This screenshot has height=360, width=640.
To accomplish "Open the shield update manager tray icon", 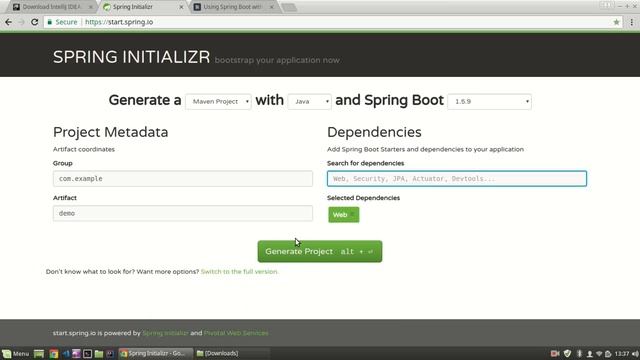I will coord(567,353).
